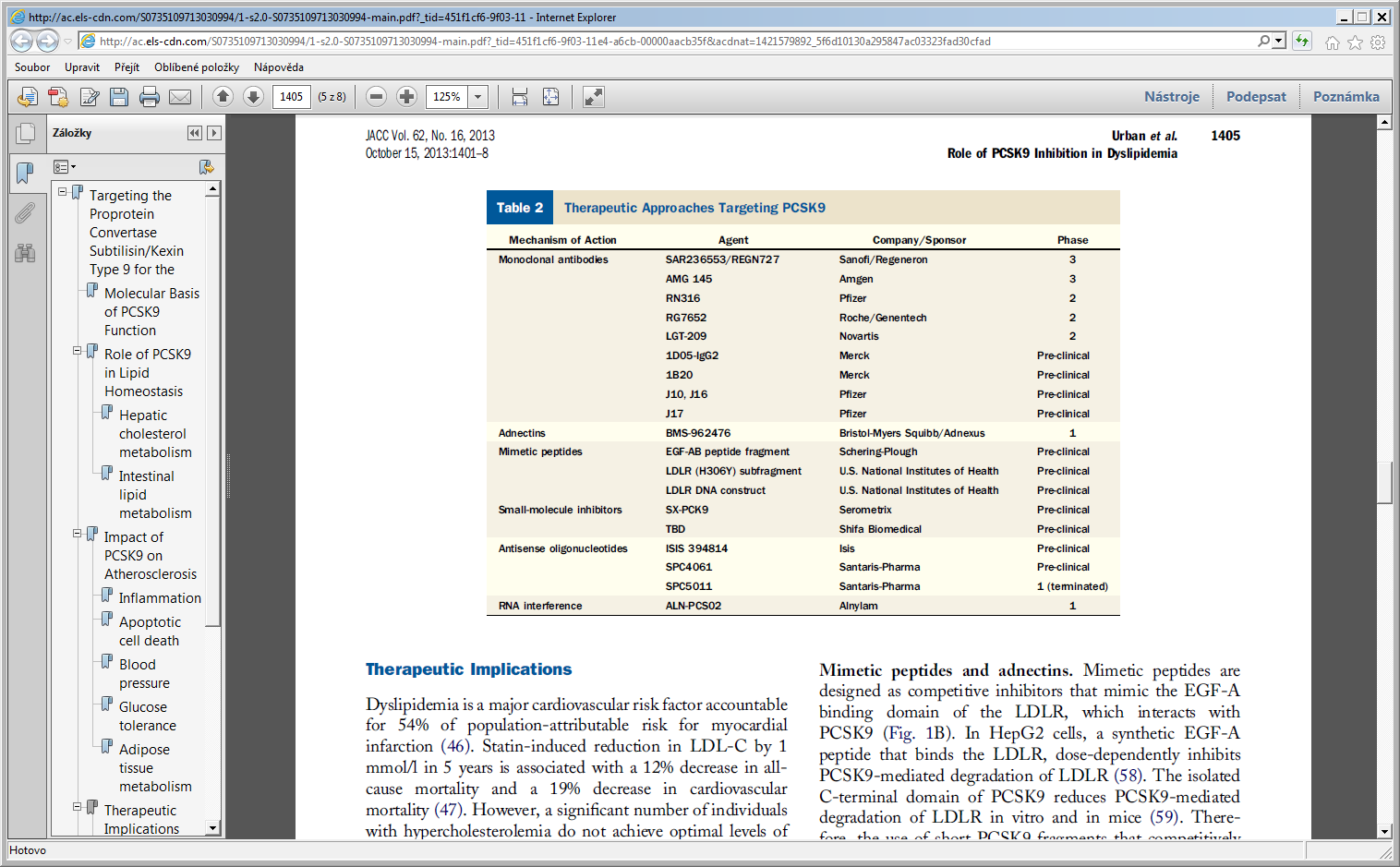This screenshot has height=867, width=1400.
Task: Open the page thumbnails panel icon
Action: click(25, 134)
